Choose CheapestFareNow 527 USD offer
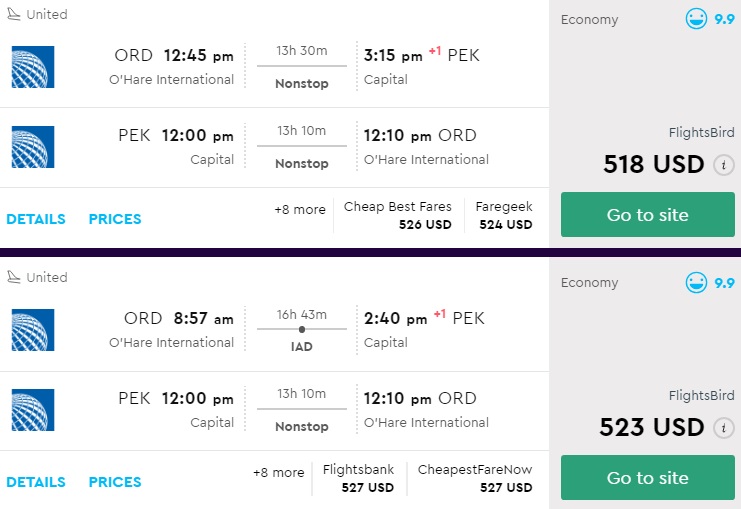This screenshot has height=509, width=741. (475, 478)
